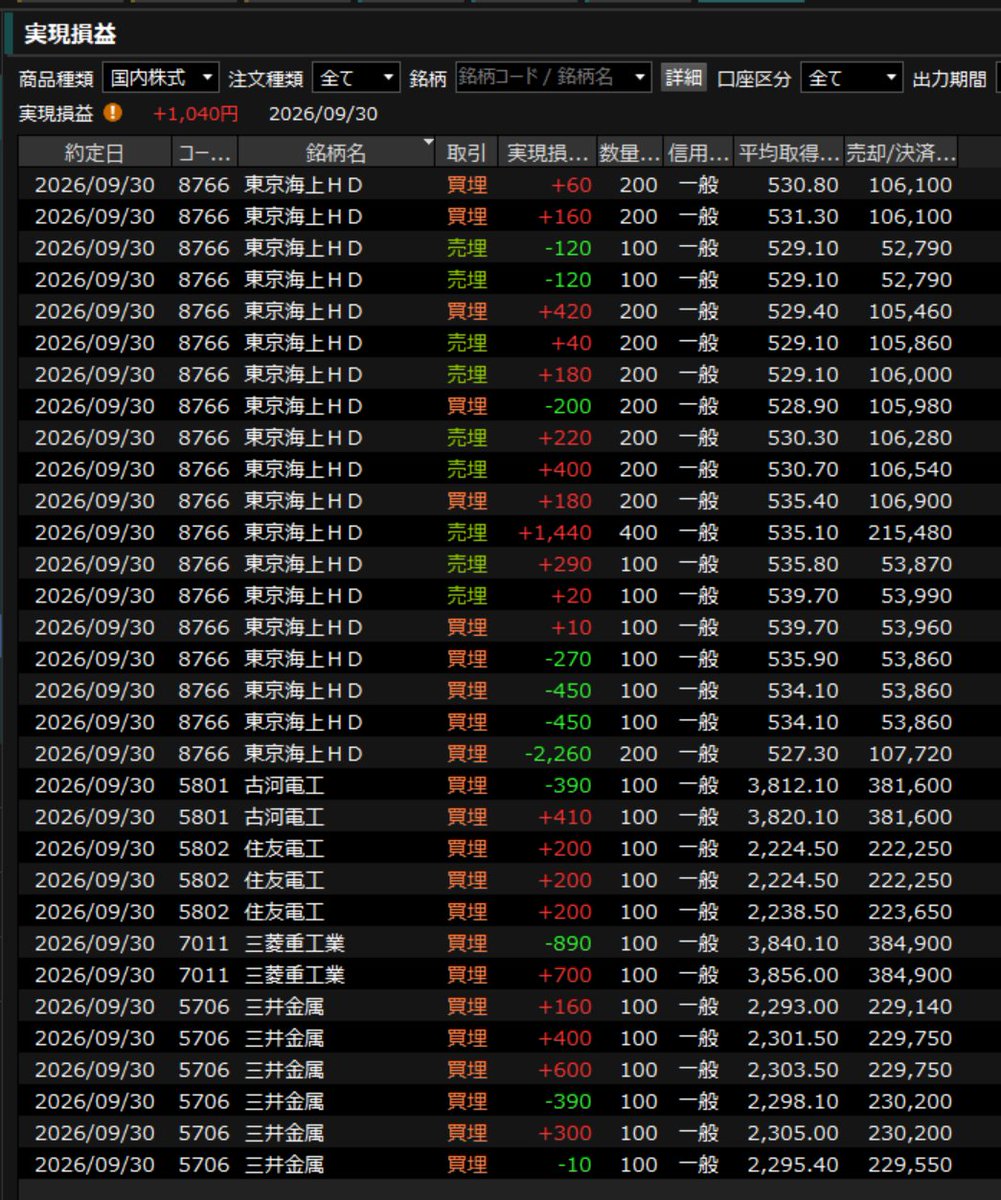Select the 2,305.00 average price cell

point(793,1133)
